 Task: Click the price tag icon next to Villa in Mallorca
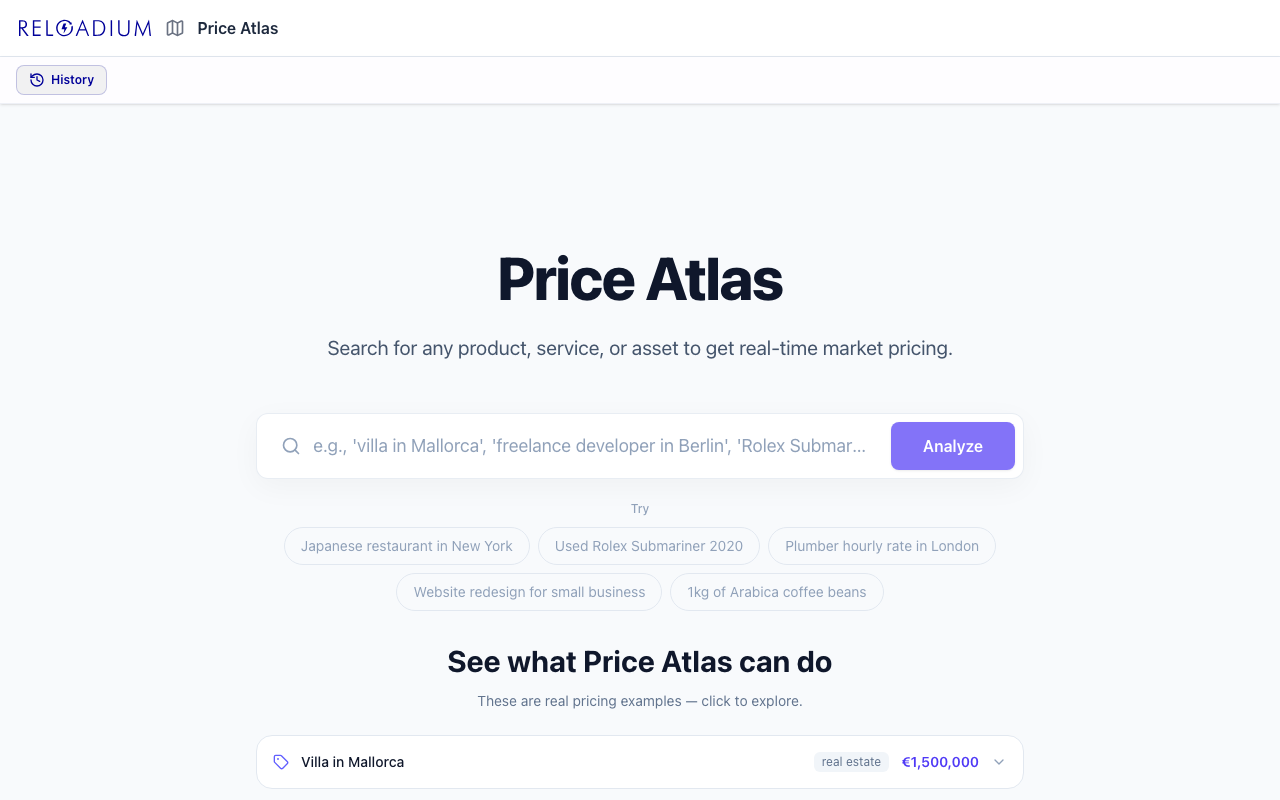click(281, 761)
